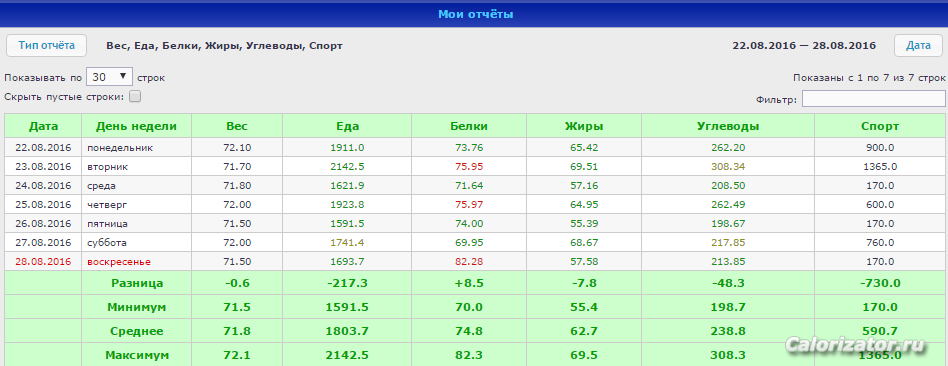Click the date range 22.08.2016 — 28.08.2016
The image size is (948, 366).
point(804,45)
